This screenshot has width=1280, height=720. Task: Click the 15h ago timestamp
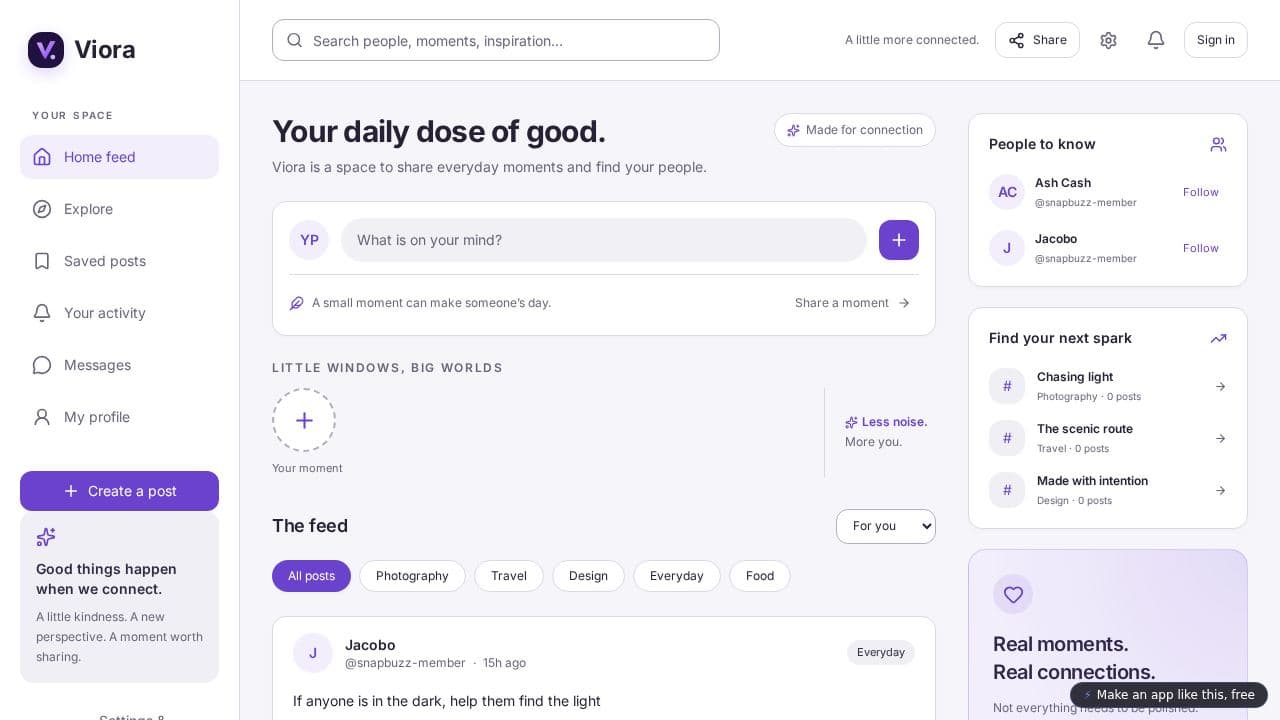click(x=504, y=663)
